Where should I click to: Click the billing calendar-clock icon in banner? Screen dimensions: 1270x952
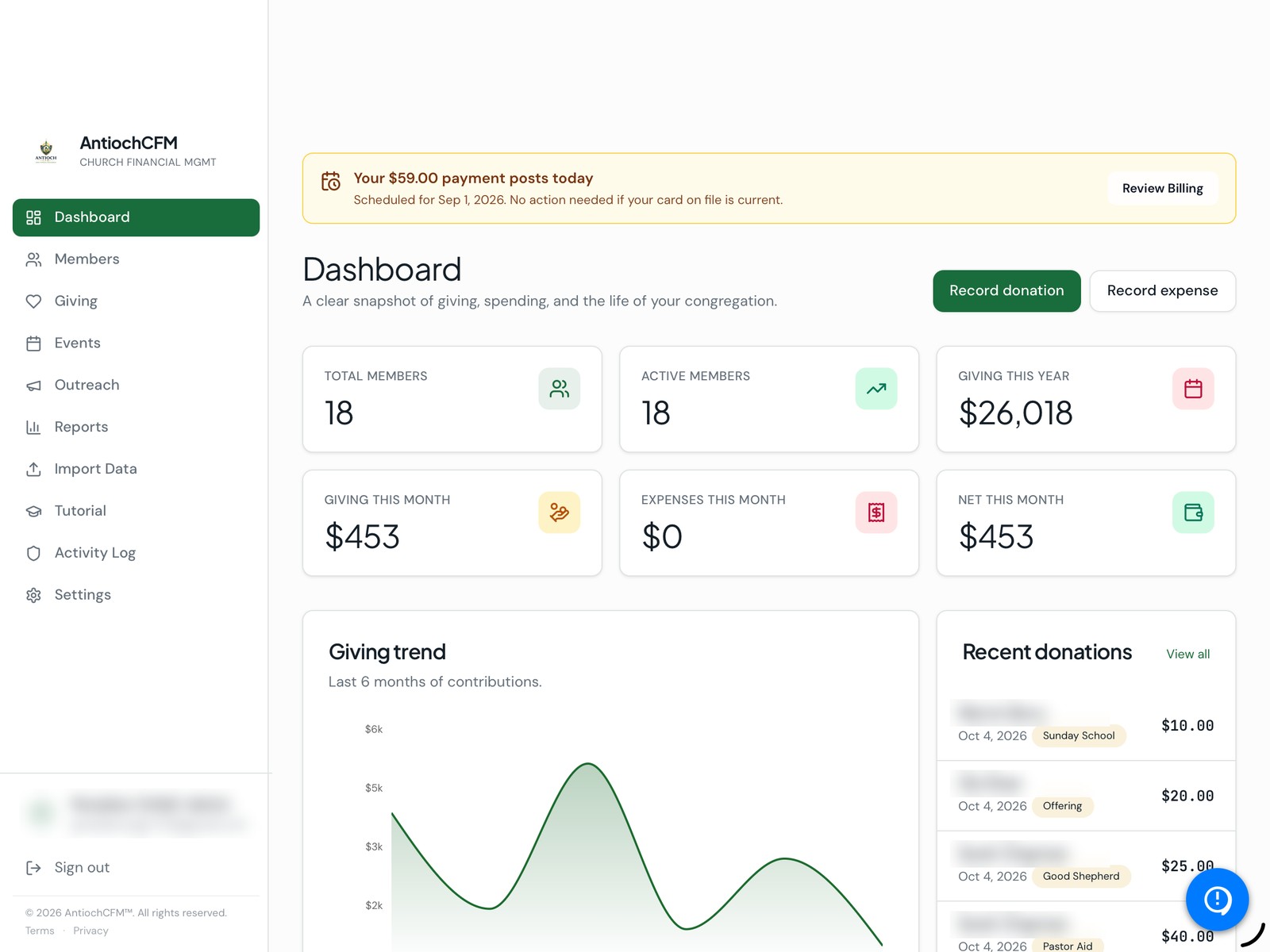(x=331, y=182)
